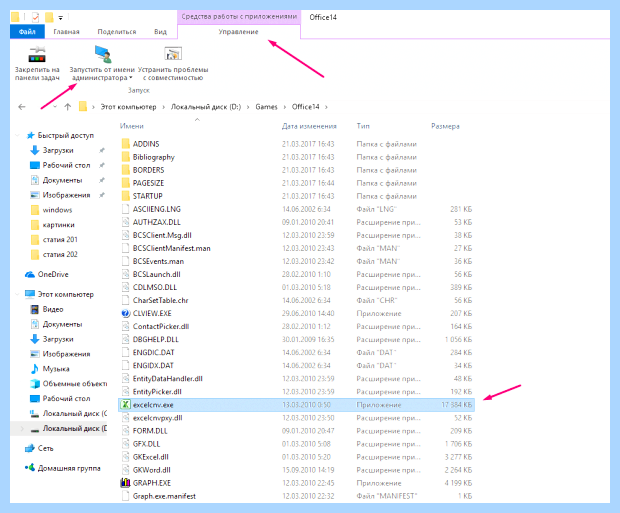The width and height of the screenshot is (620, 513).
Task: Select CharSetTable.chr file
Action: pos(161,300)
